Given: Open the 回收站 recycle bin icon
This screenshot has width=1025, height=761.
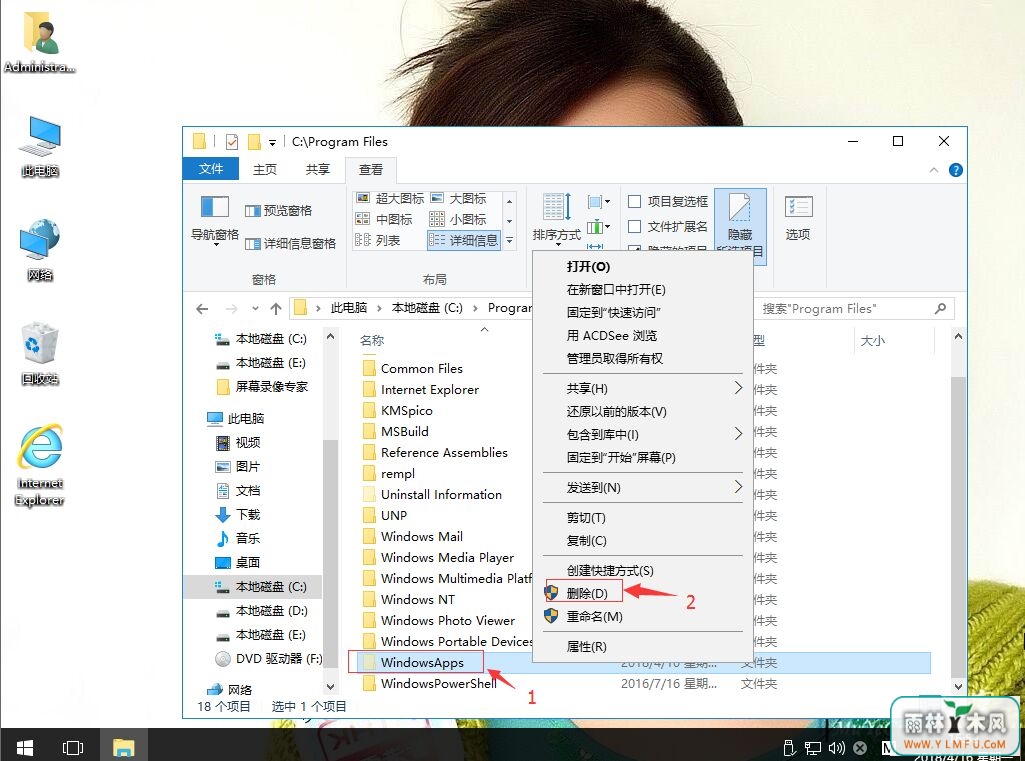Looking at the screenshot, I should (40, 354).
